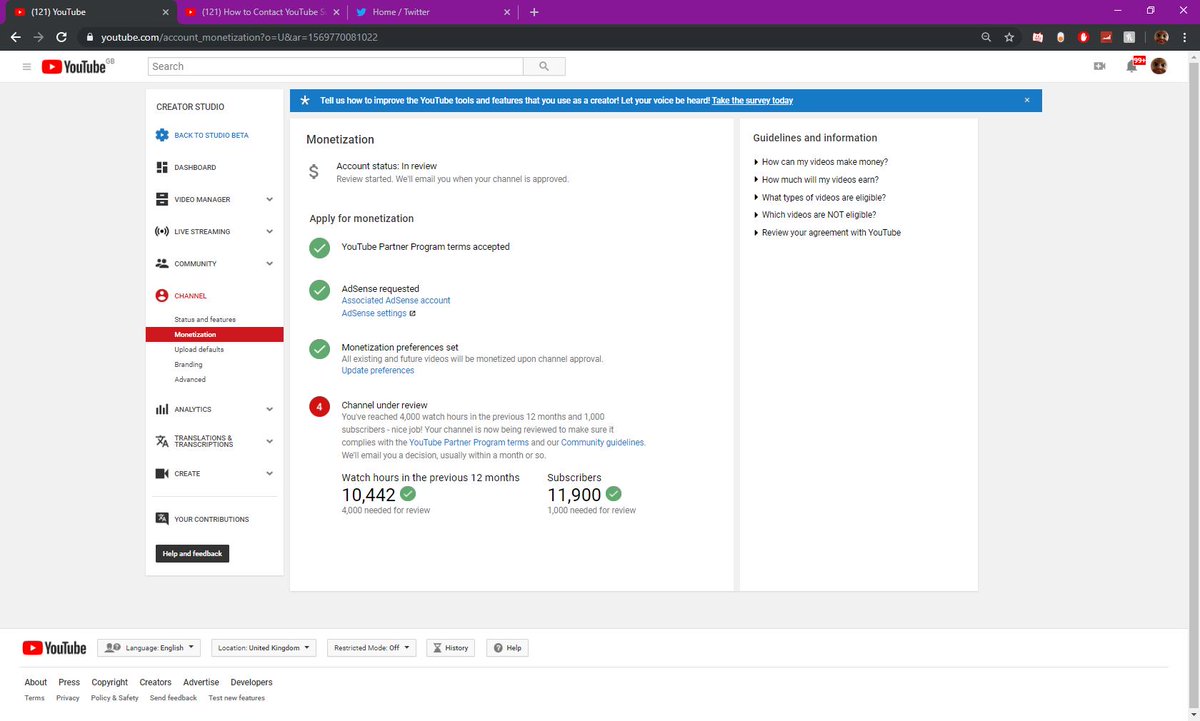The height and width of the screenshot is (721, 1200).
Task: Open the create video camera icon
Action: (x=1100, y=66)
